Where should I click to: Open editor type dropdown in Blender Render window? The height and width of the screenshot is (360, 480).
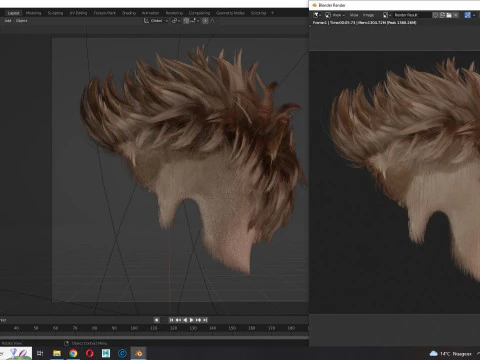tap(317, 15)
